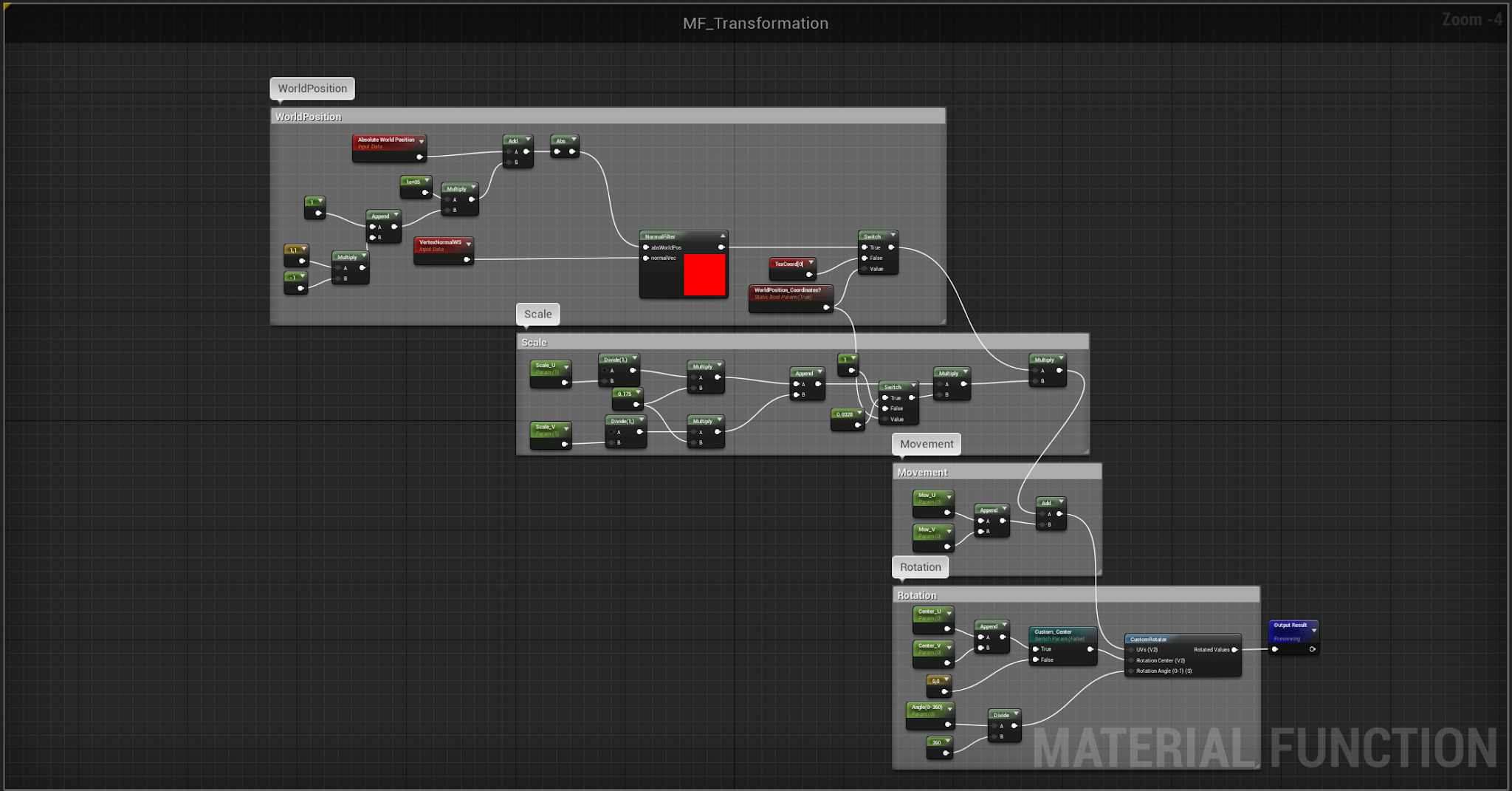This screenshot has height=791, width=1512.
Task: Click the Angle(0-360) node output pin
Action: pos(948,725)
